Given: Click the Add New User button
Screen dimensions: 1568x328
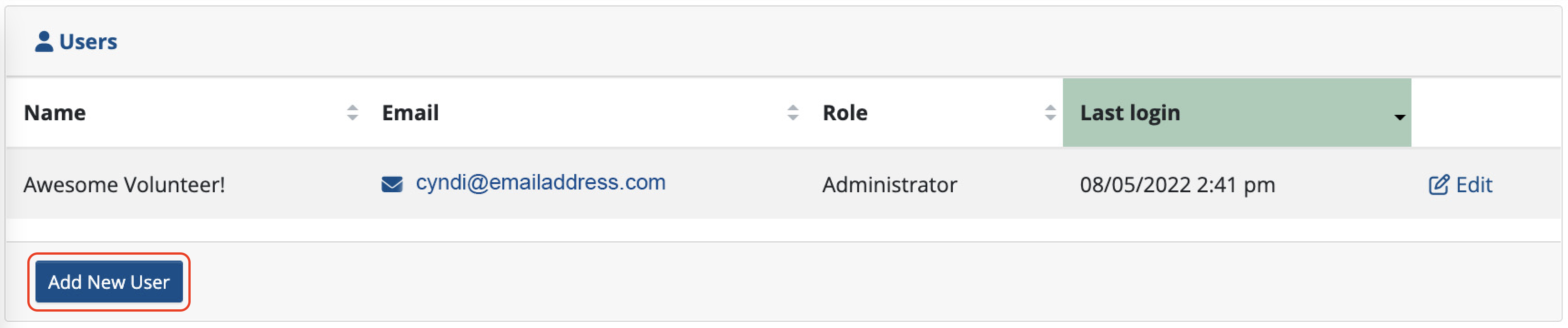Looking at the screenshot, I should [109, 282].
